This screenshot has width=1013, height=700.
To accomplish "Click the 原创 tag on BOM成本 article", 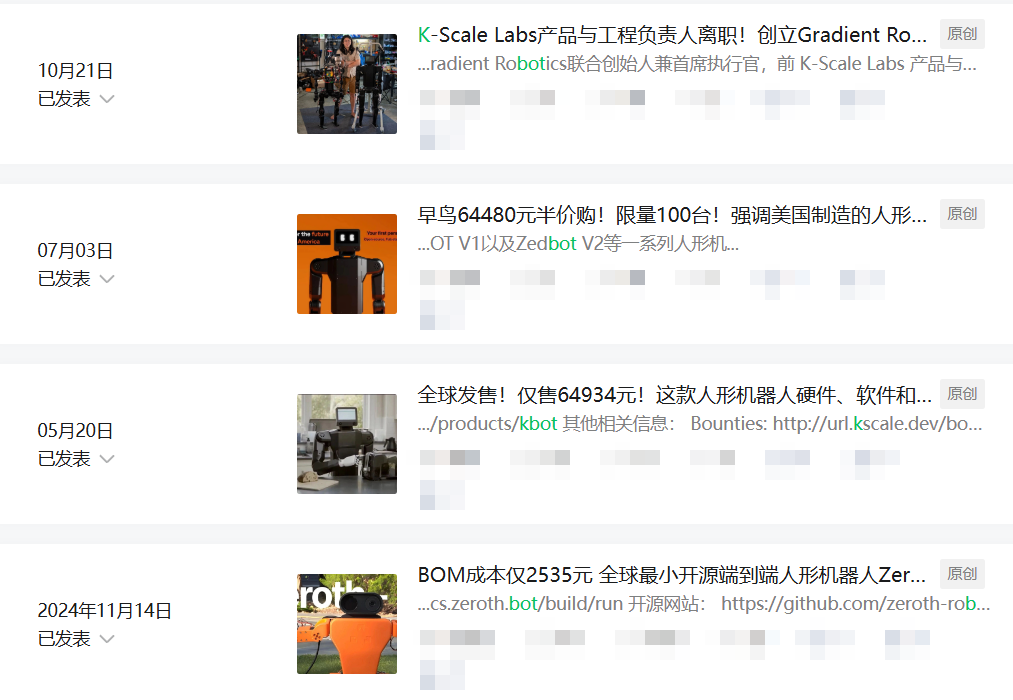I will coord(962,574).
